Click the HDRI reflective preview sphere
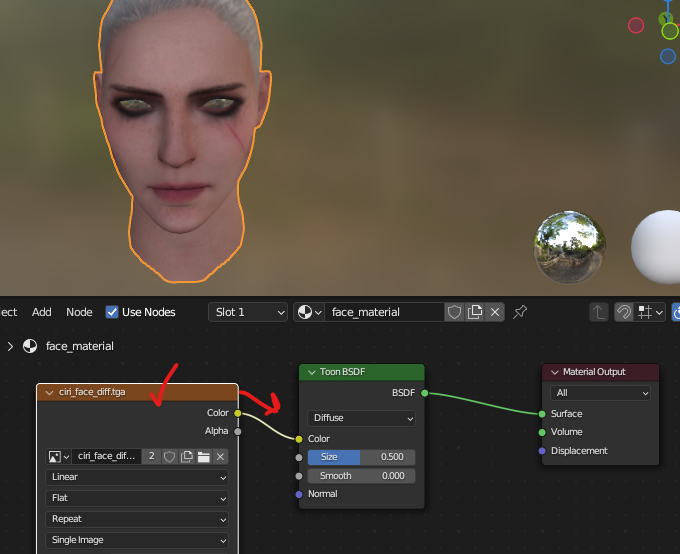 point(569,247)
